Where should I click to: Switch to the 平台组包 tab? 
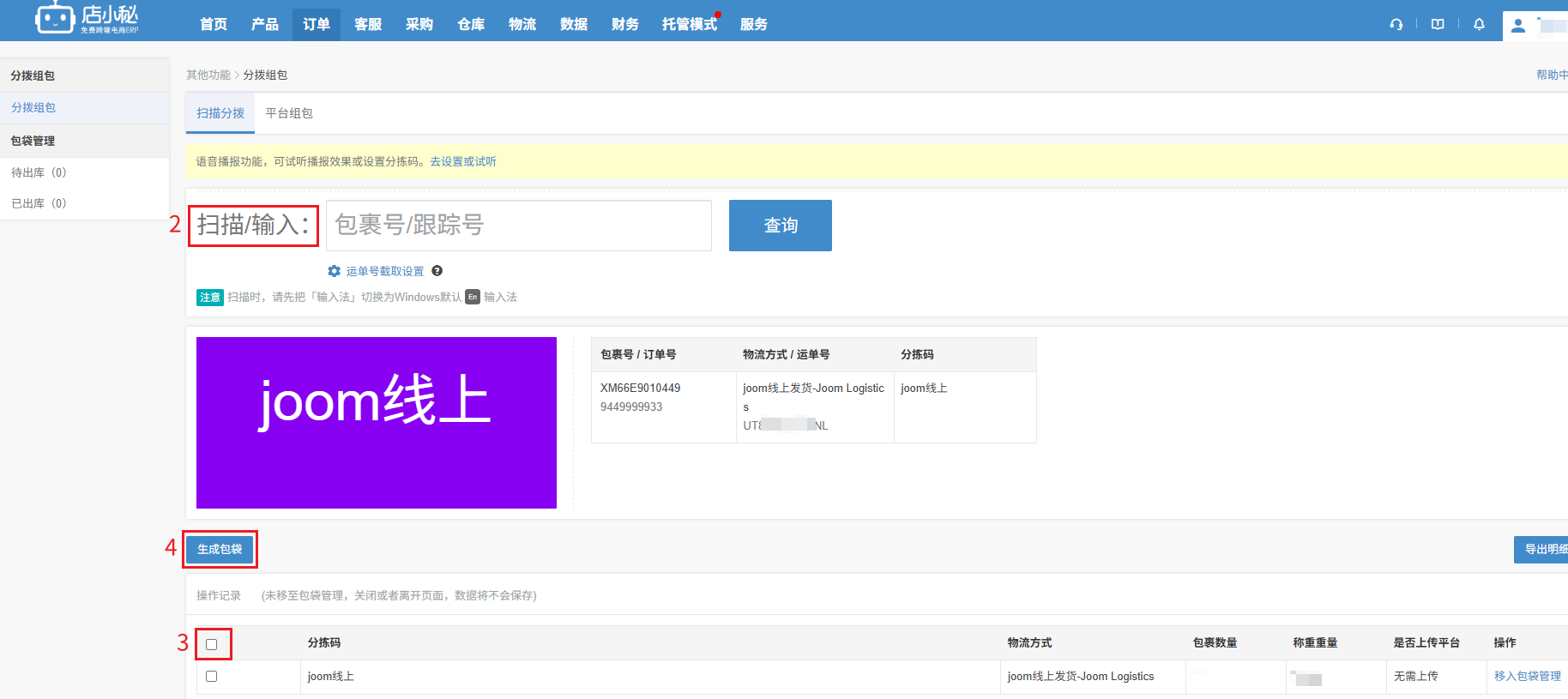point(289,113)
